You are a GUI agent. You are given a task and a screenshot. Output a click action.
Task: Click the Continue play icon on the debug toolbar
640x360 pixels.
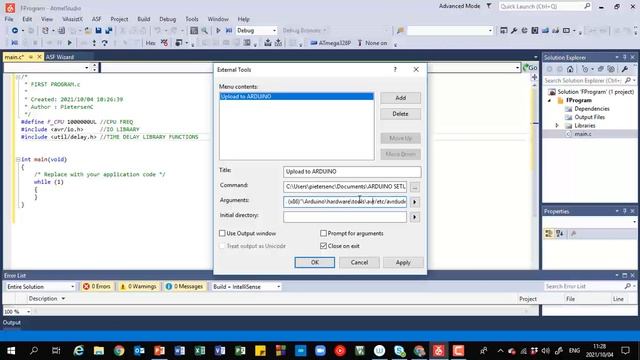coord(70,43)
